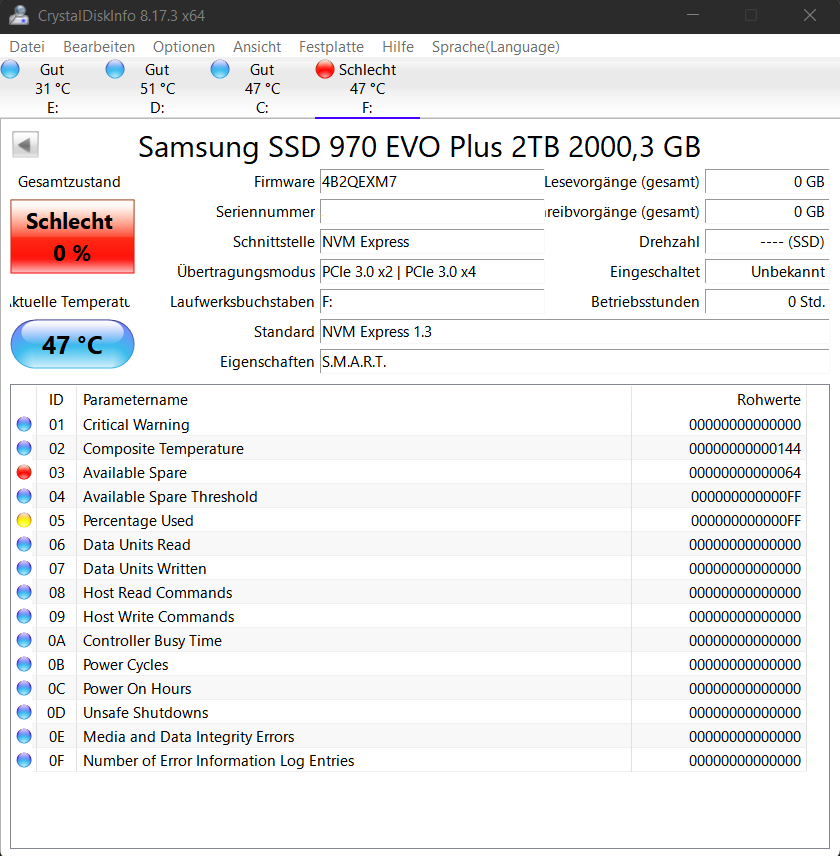This screenshot has width=840, height=856.
Task: Open the Hilfe menu
Action: pos(397,47)
